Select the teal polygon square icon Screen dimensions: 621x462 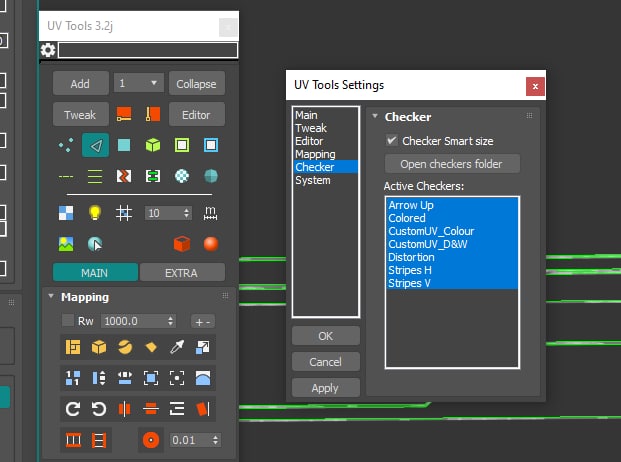click(x=124, y=145)
